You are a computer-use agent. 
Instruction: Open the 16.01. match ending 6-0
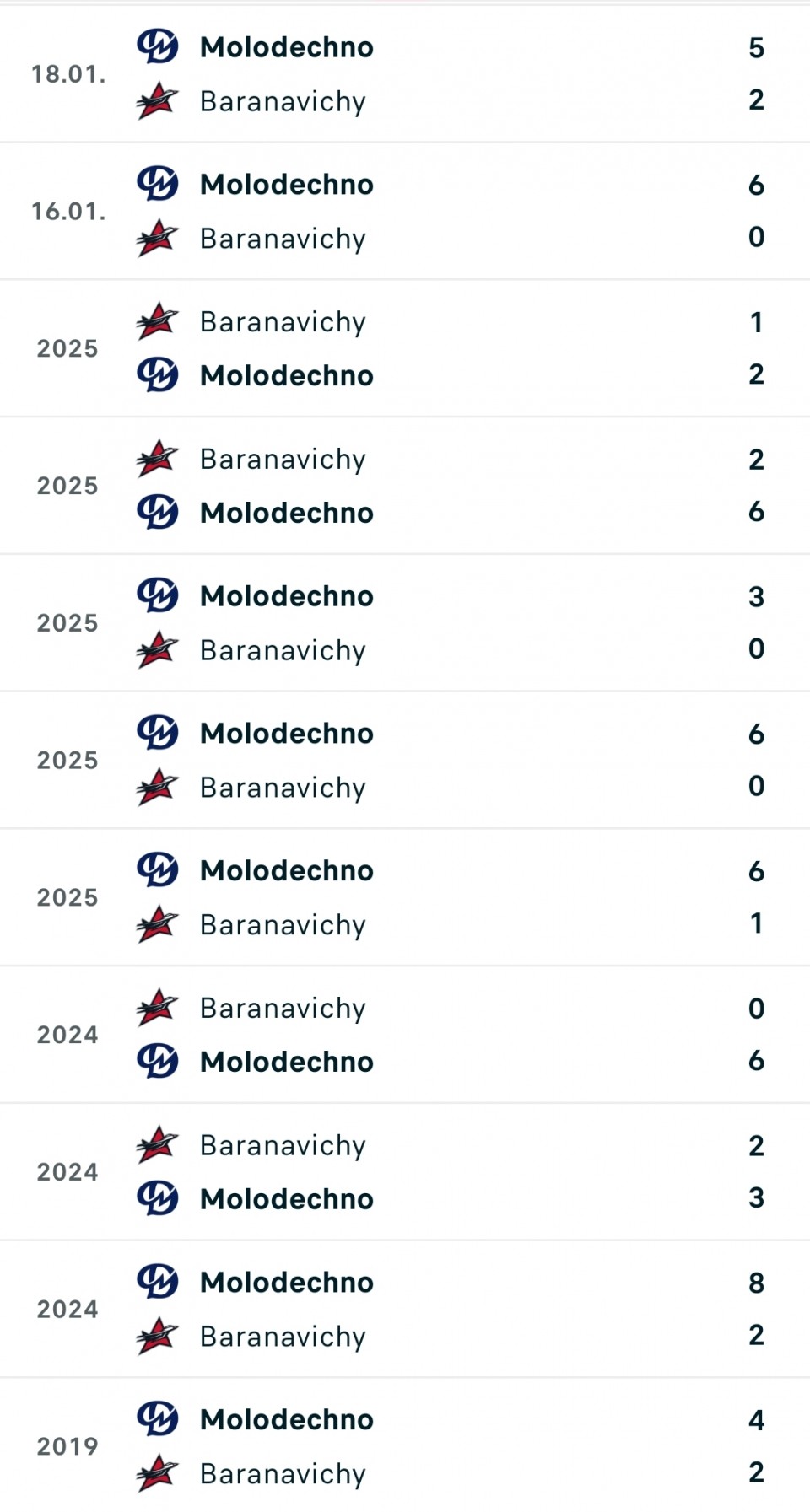405,211
